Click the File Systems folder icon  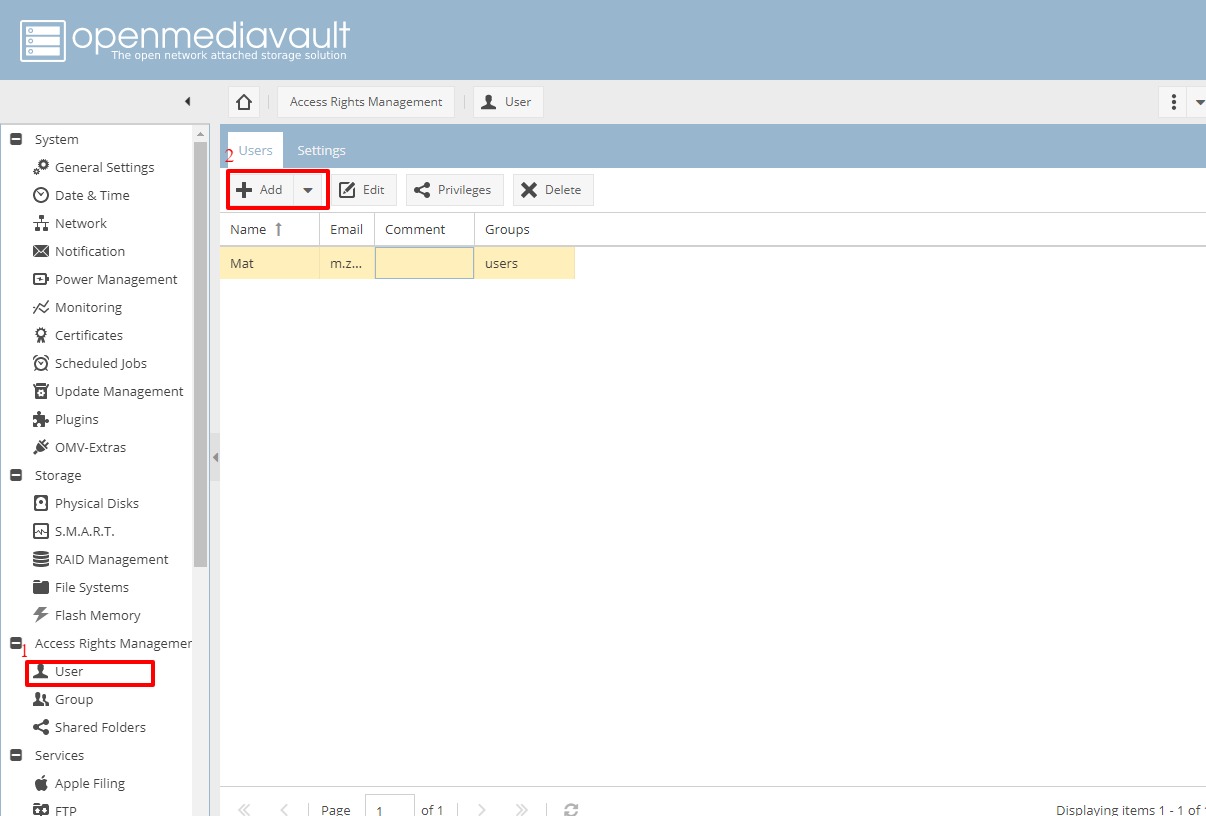[x=41, y=587]
